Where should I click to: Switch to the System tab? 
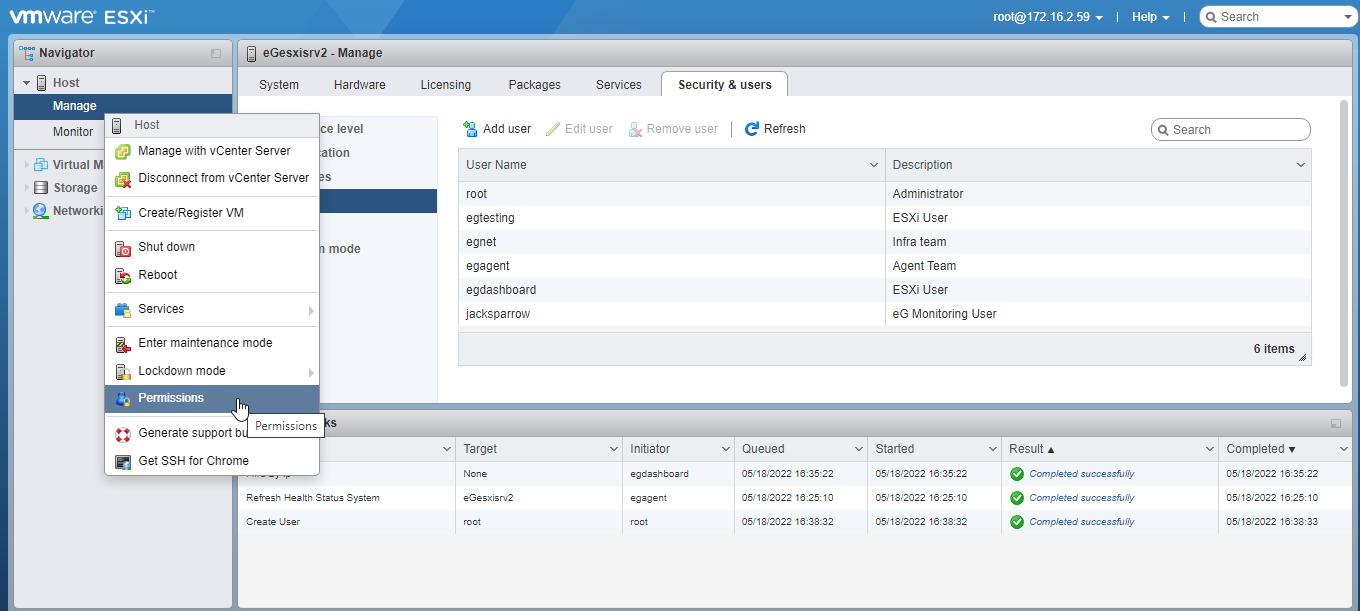click(279, 85)
